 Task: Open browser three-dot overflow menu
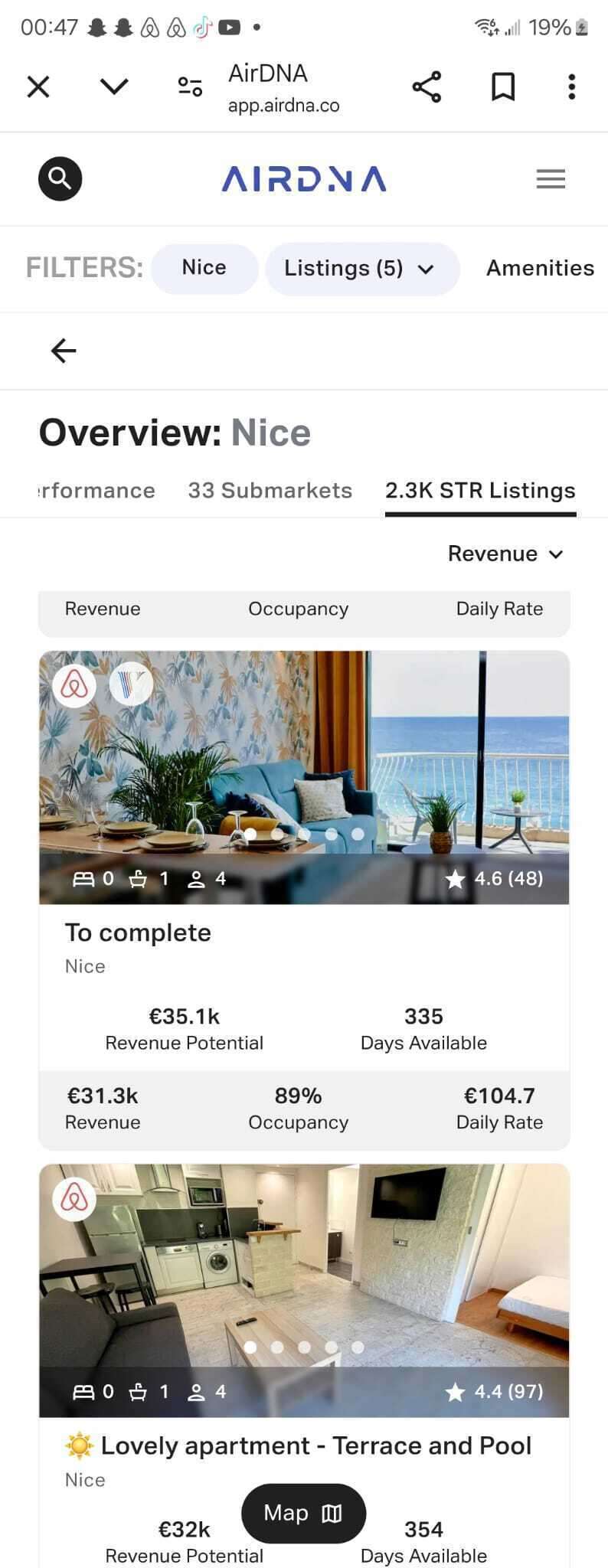pos(571,87)
